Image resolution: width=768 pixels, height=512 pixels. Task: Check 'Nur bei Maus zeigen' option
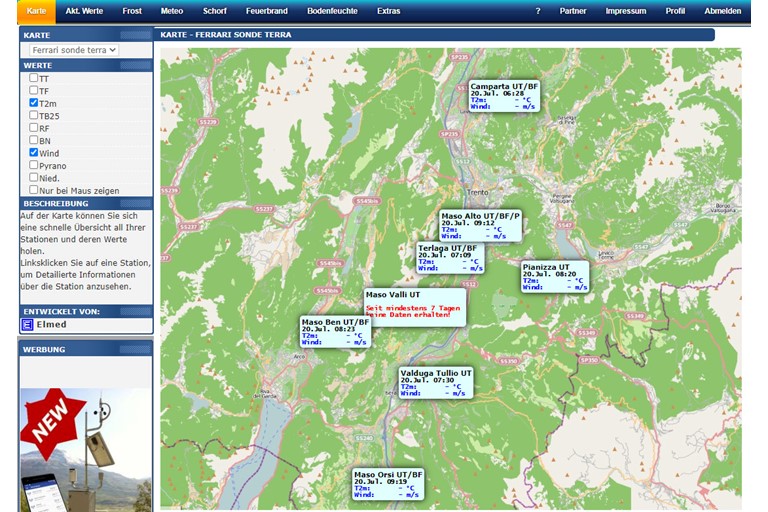(x=34, y=190)
